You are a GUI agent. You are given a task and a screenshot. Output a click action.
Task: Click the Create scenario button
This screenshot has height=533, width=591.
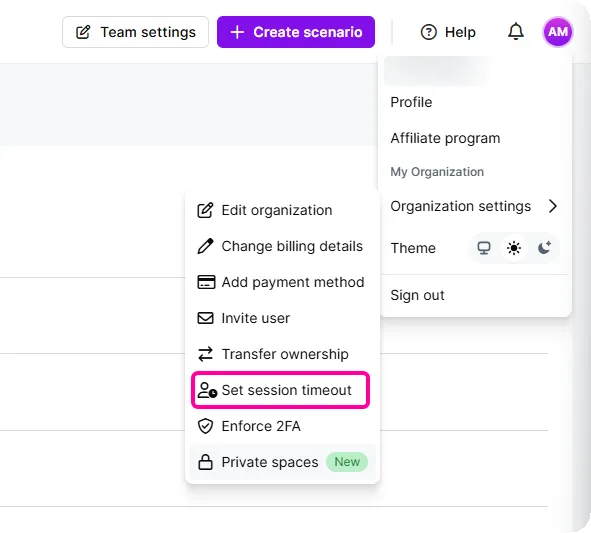296,32
